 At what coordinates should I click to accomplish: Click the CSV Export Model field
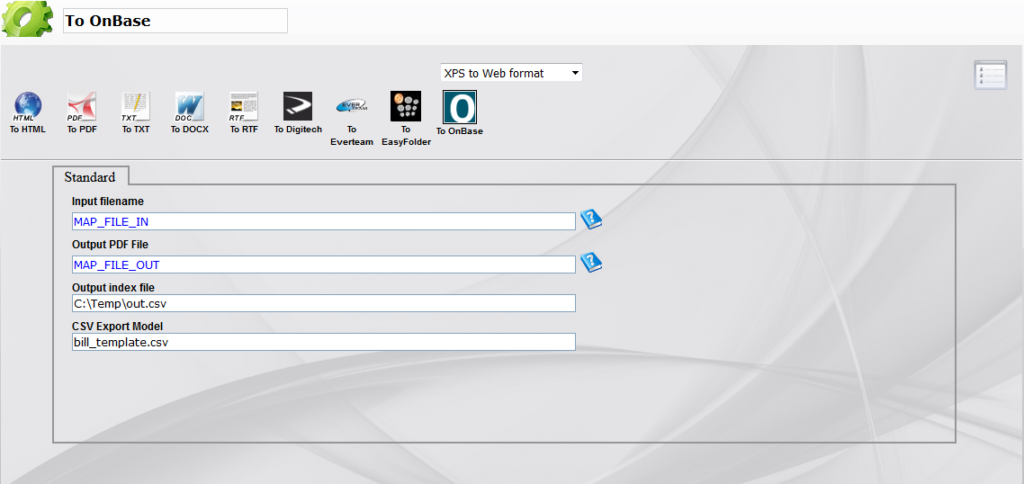point(323,342)
